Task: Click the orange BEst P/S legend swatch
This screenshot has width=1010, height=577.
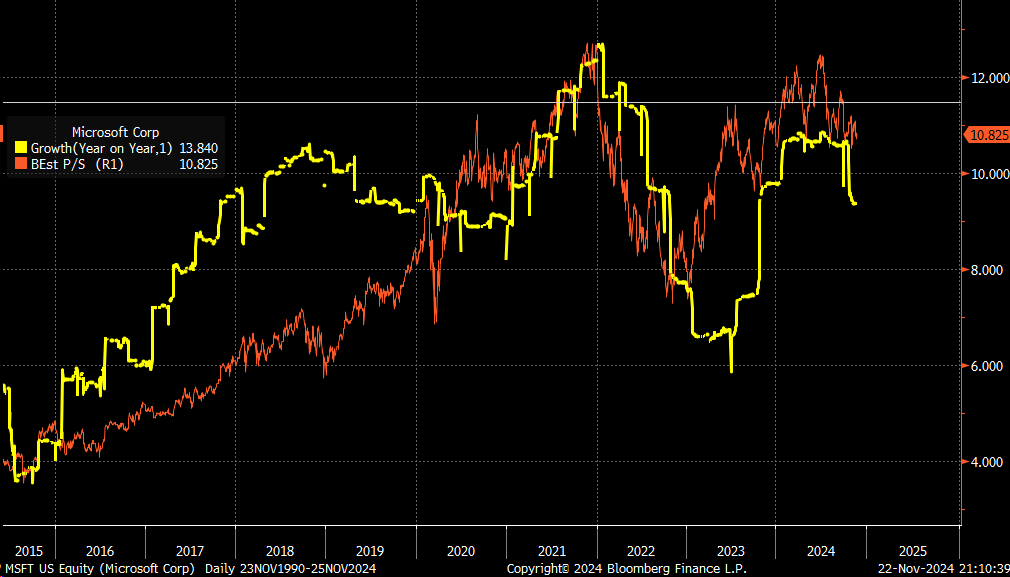Action: 21,164
